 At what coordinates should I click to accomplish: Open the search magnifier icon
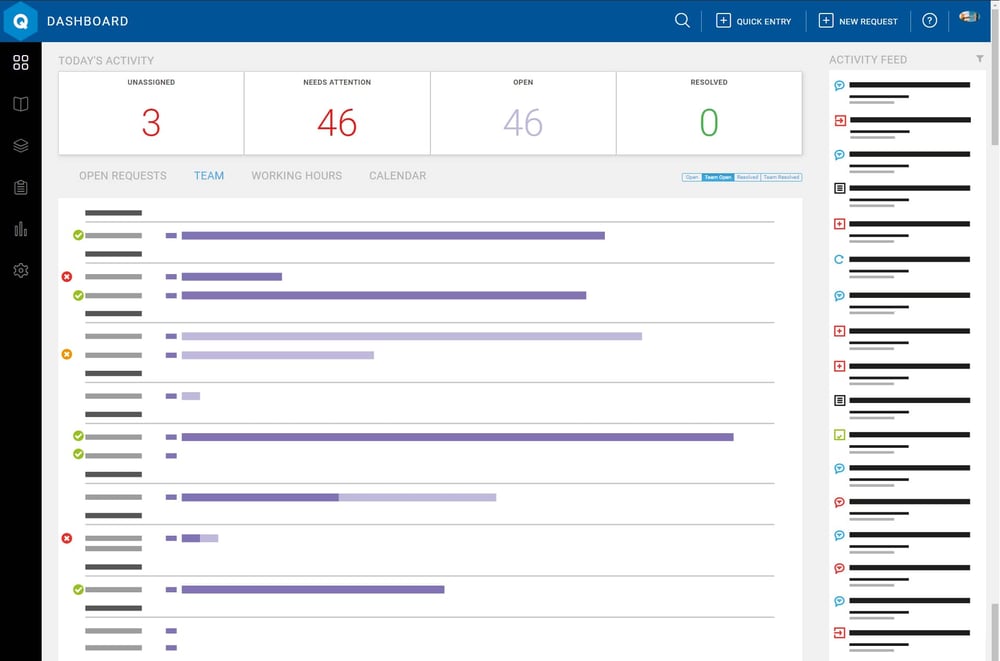(x=682, y=20)
